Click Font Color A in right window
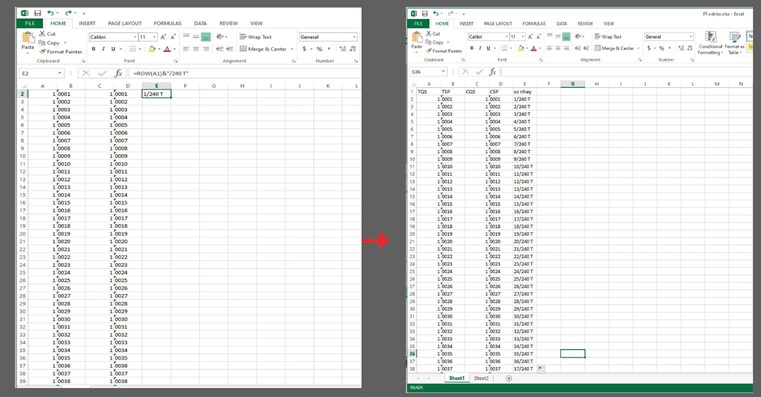 pyautogui.click(x=533, y=48)
